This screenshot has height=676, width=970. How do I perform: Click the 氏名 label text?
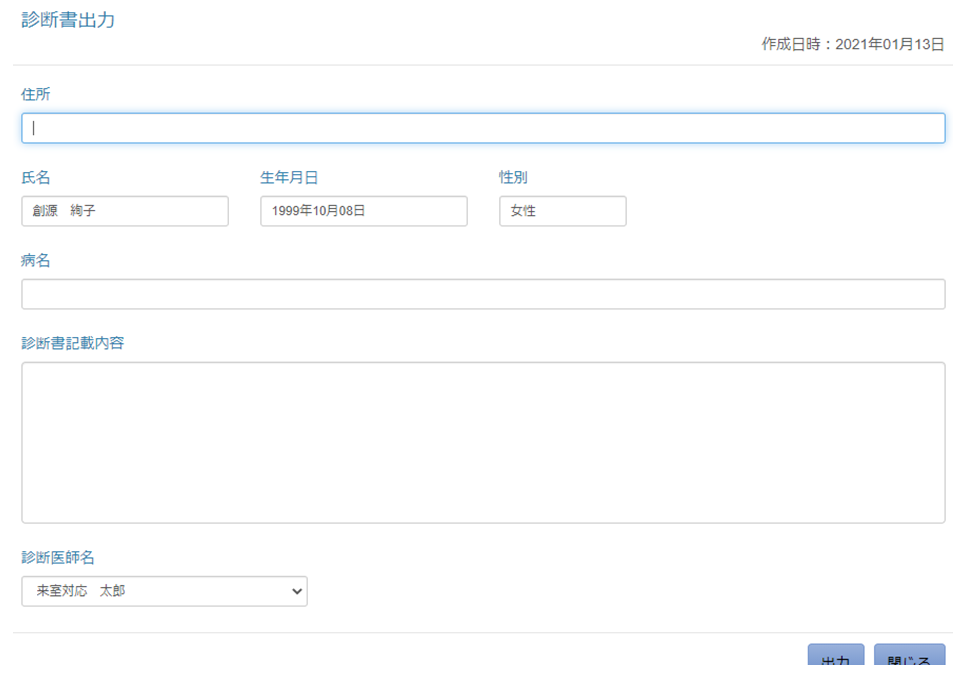[36, 177]
